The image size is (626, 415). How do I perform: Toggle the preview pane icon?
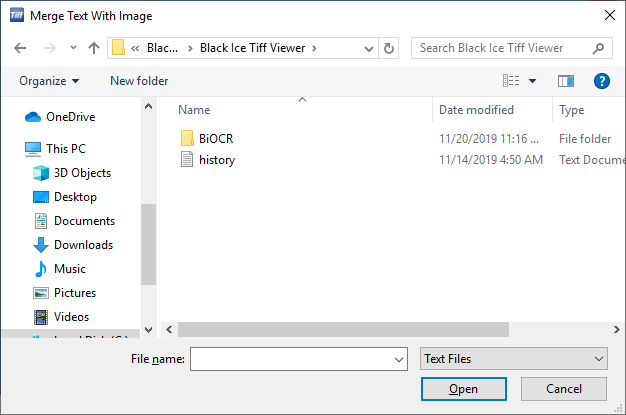[566, 81]
